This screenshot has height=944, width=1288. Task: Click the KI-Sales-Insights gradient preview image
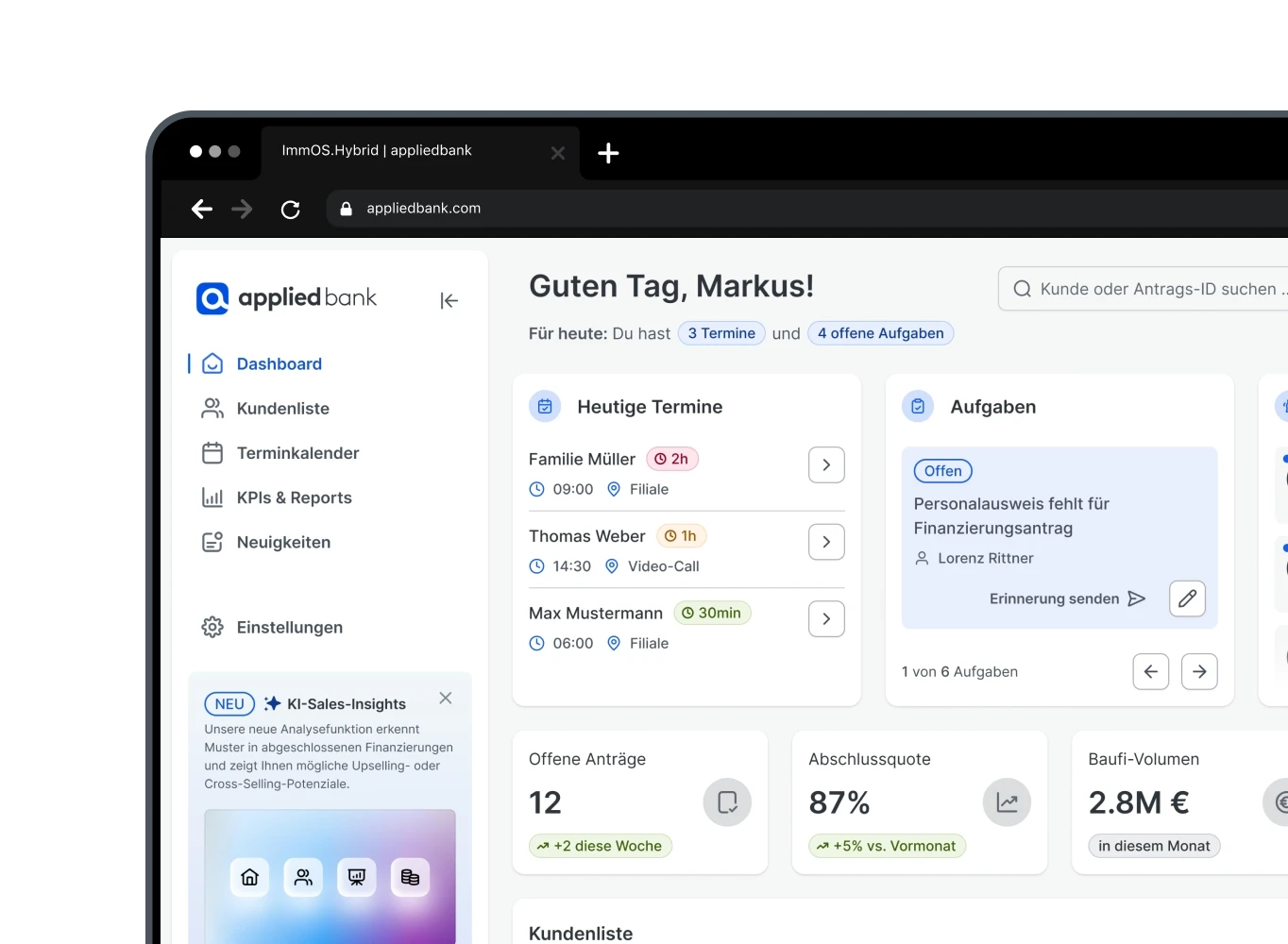click(x=330, y=878)
